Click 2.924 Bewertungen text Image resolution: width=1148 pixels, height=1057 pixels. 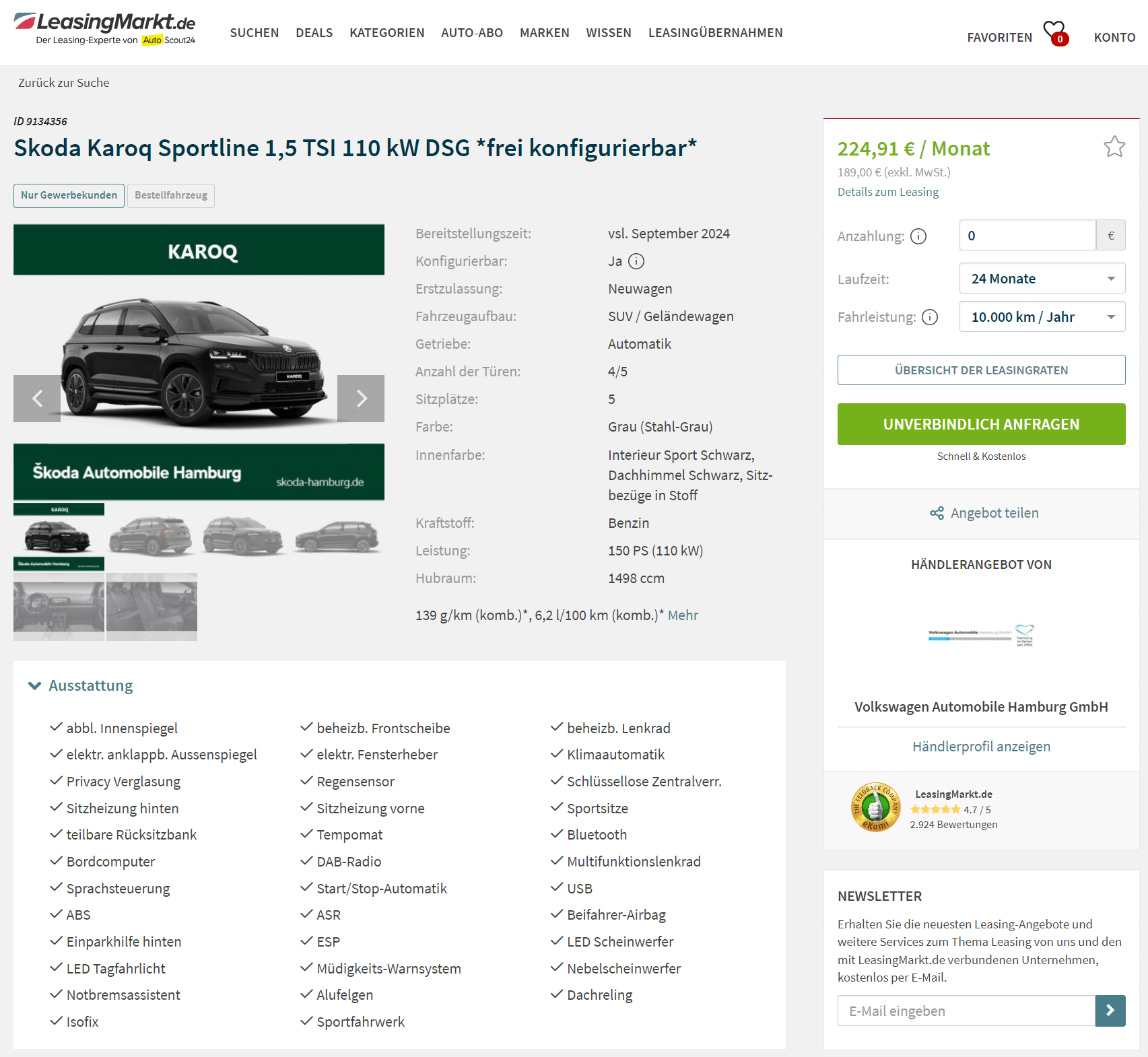point(953,825)
